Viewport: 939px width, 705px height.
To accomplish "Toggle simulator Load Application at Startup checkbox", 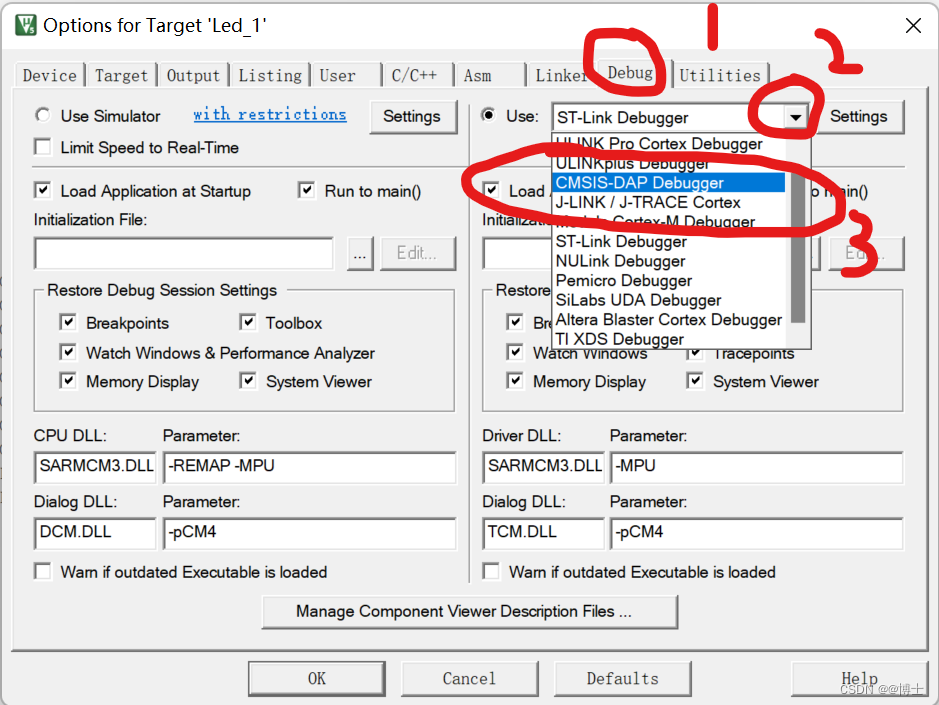I will coord(43,190).
